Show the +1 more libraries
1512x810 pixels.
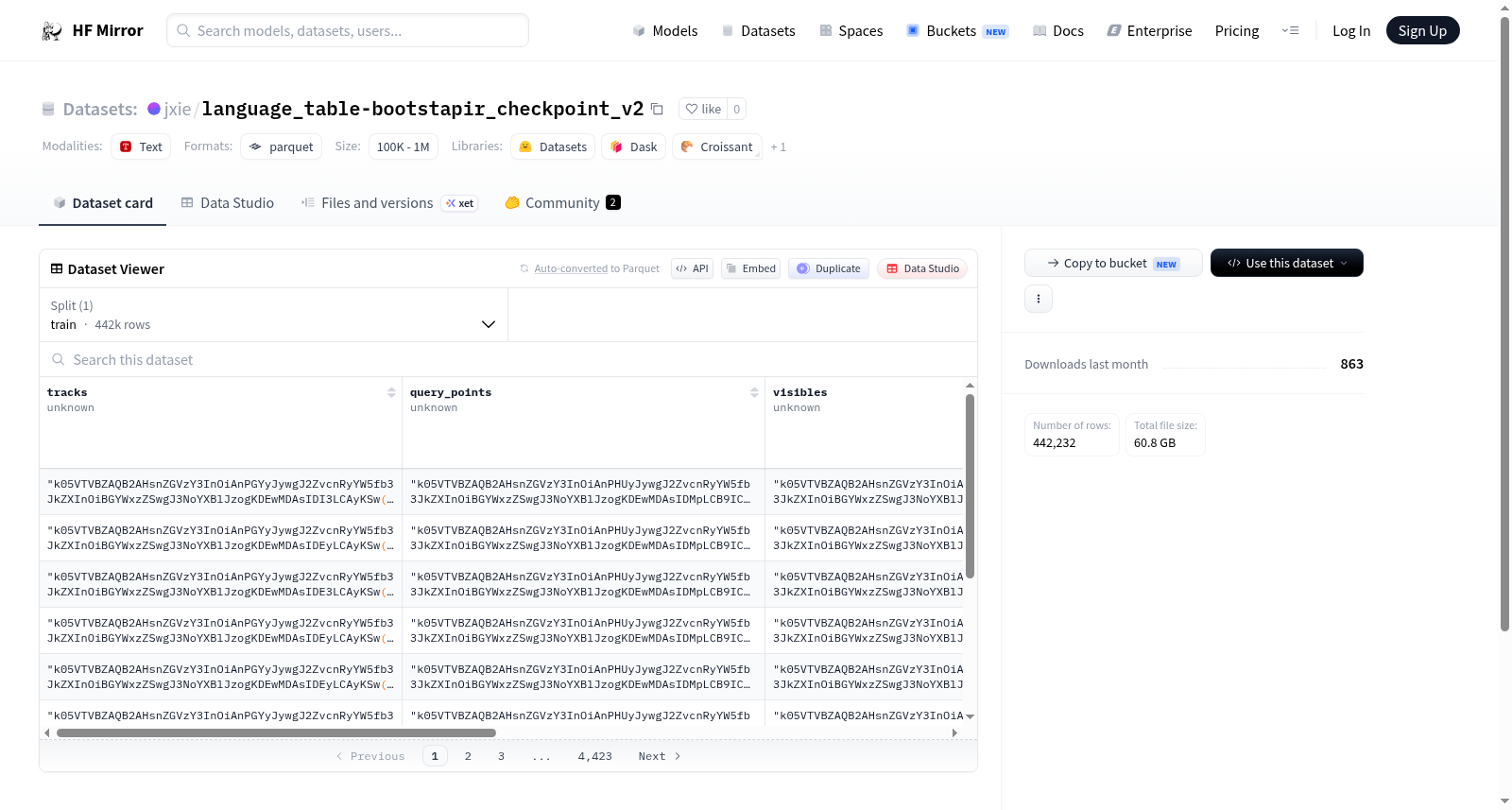pyautogui.click(x=778, y=146)
